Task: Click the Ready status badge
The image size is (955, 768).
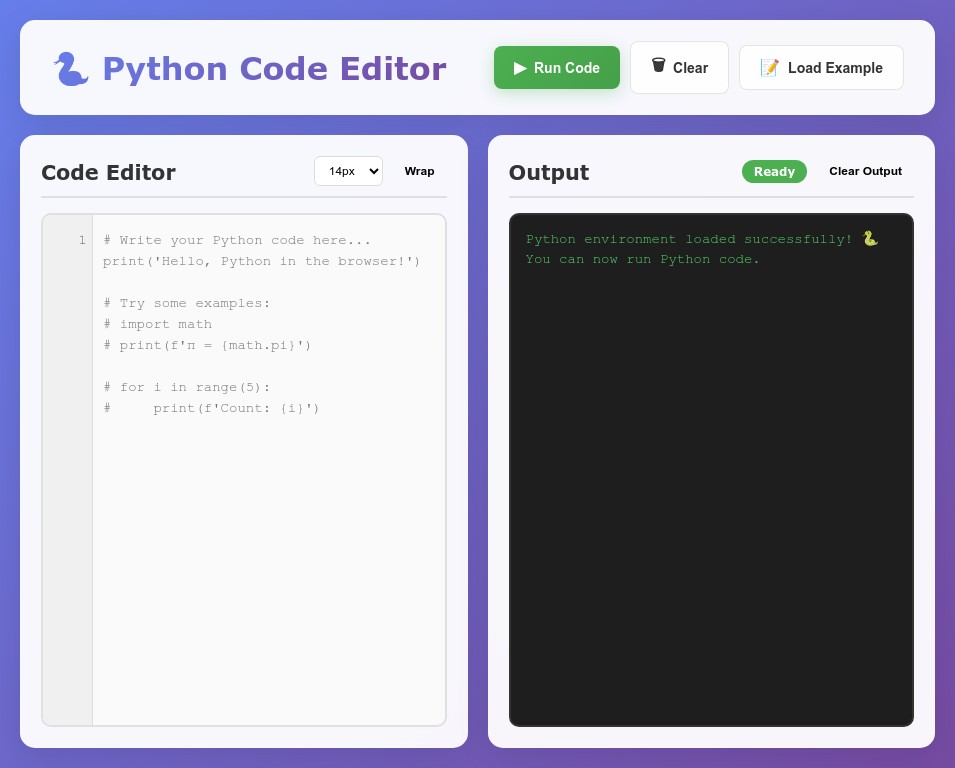Action: coord(774,172)
